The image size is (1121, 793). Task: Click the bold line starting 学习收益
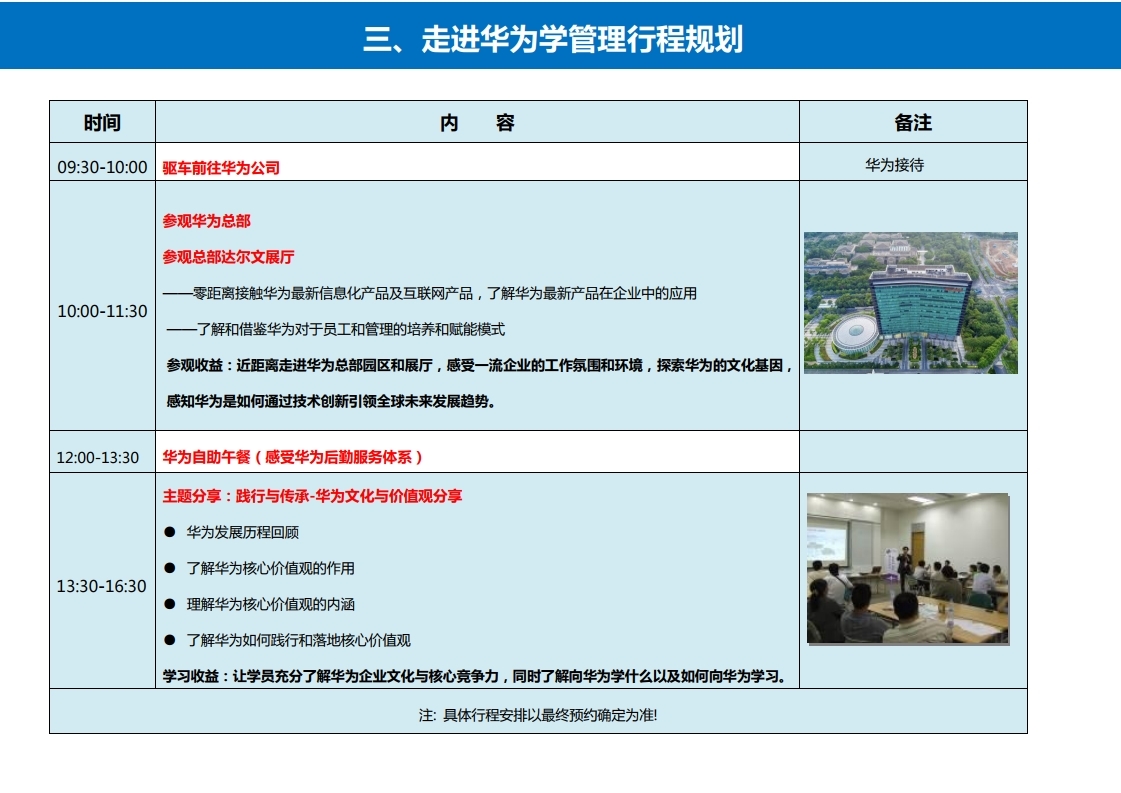tap(474, 676)
